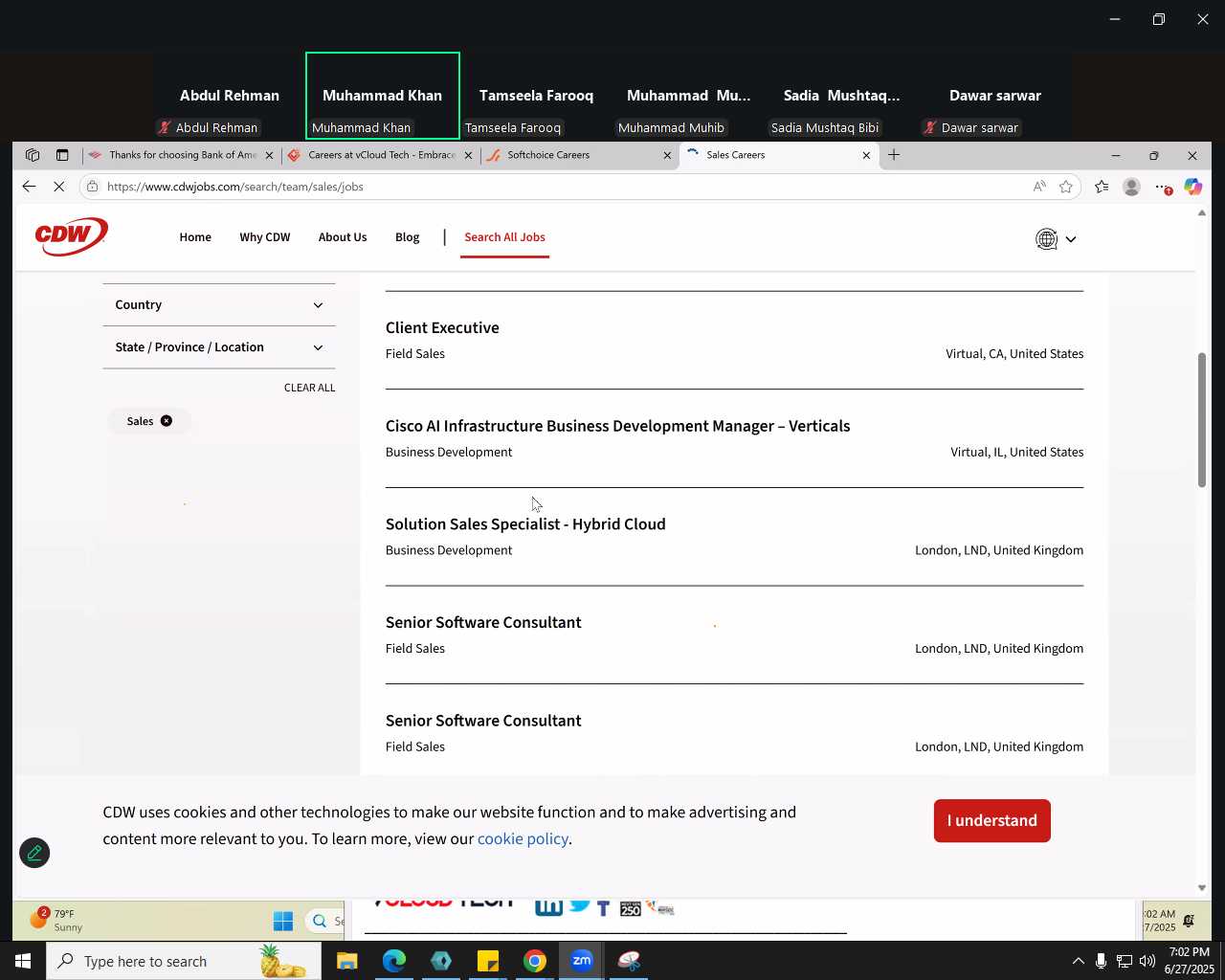This screenshot has width=1225, height=980.
Task: Open Windows Start menu
Action: [x=22, y=961]
